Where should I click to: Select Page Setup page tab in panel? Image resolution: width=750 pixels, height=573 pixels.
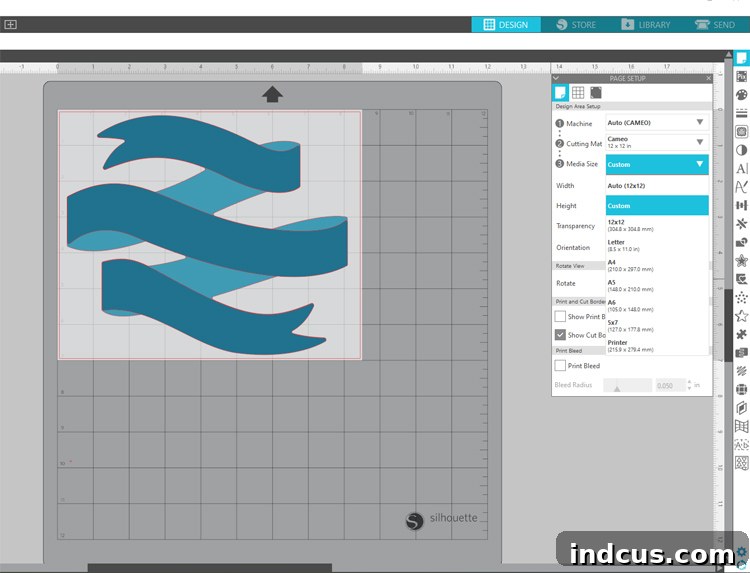[x=561, y=93]
